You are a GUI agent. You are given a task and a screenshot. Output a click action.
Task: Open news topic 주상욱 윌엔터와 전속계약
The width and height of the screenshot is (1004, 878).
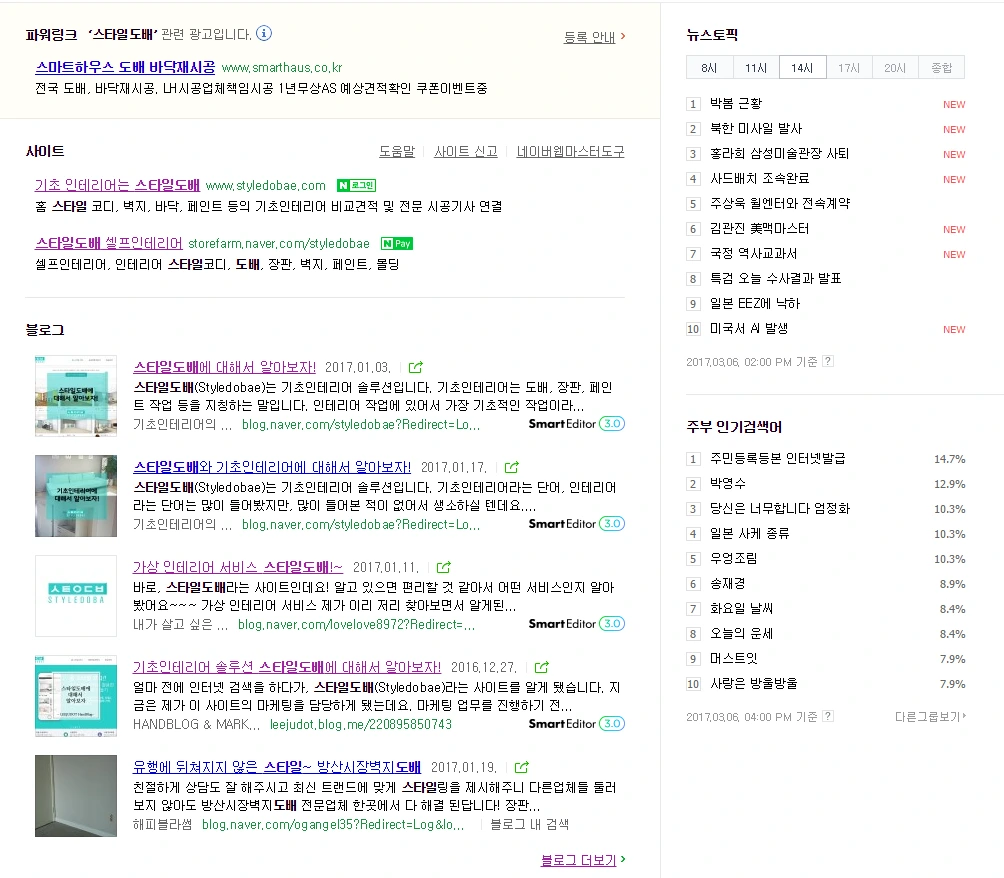780,204
